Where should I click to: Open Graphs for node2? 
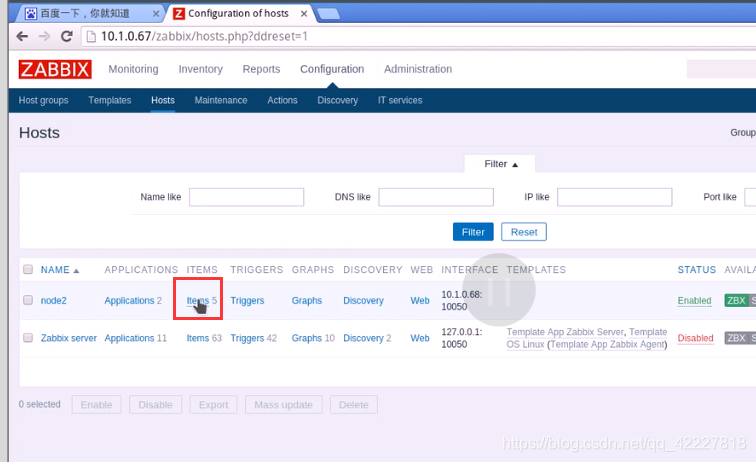(307, 300)
